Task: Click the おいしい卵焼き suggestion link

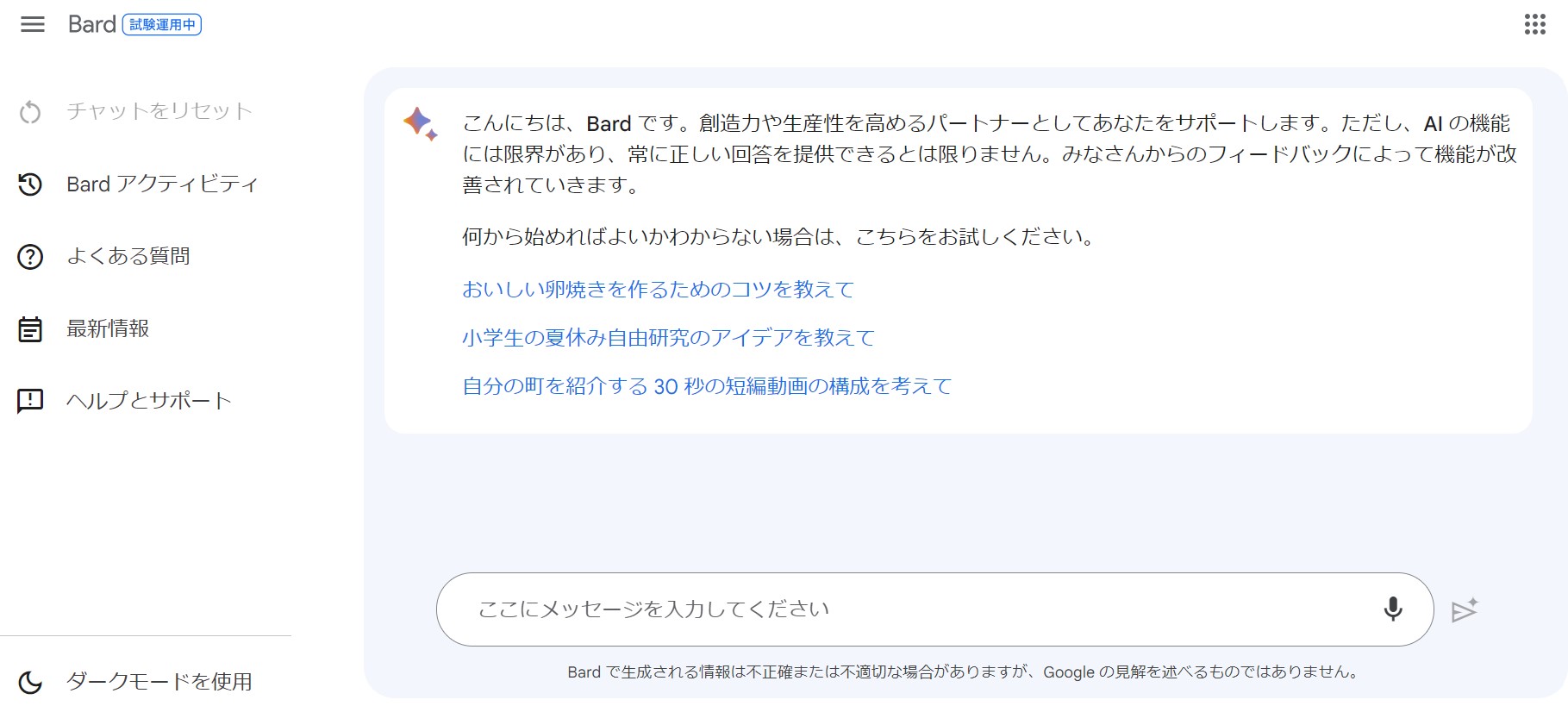Action: pos(658,290)
